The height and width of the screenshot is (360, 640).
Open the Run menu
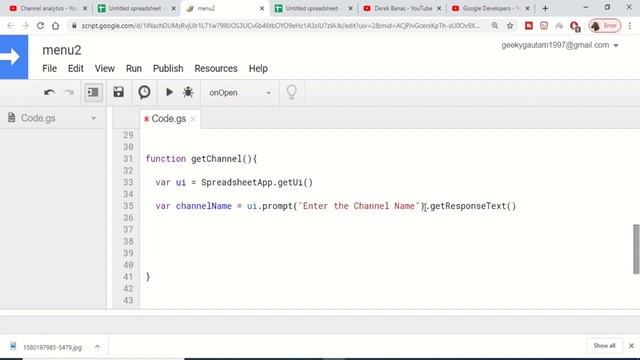tap(133, 69)
